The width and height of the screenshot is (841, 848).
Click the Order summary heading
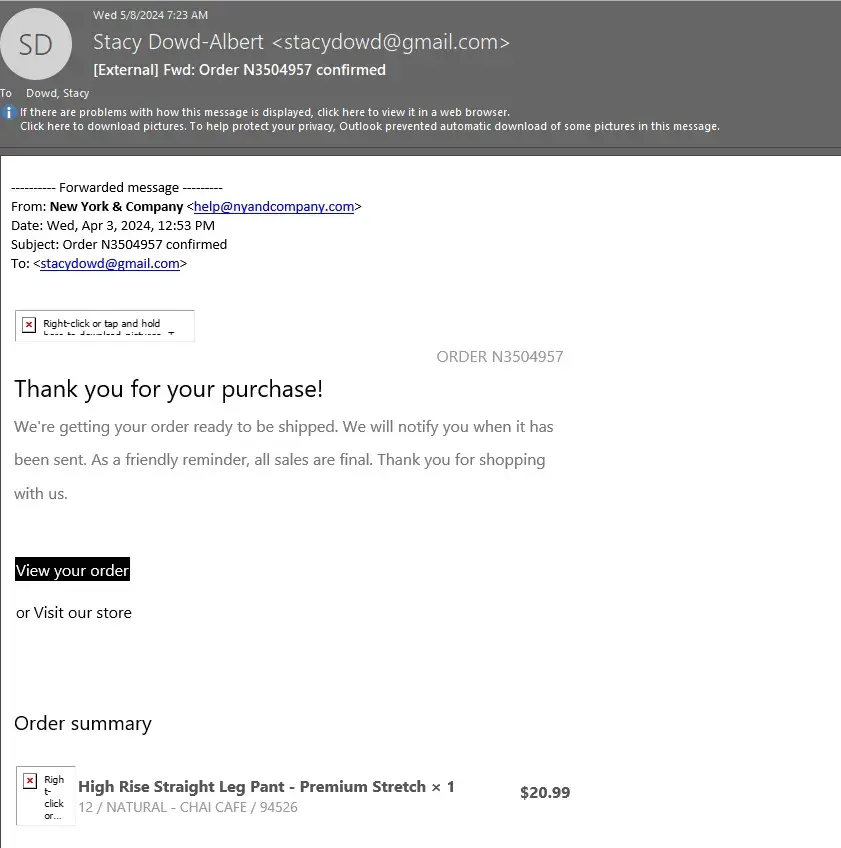[83, 724]
